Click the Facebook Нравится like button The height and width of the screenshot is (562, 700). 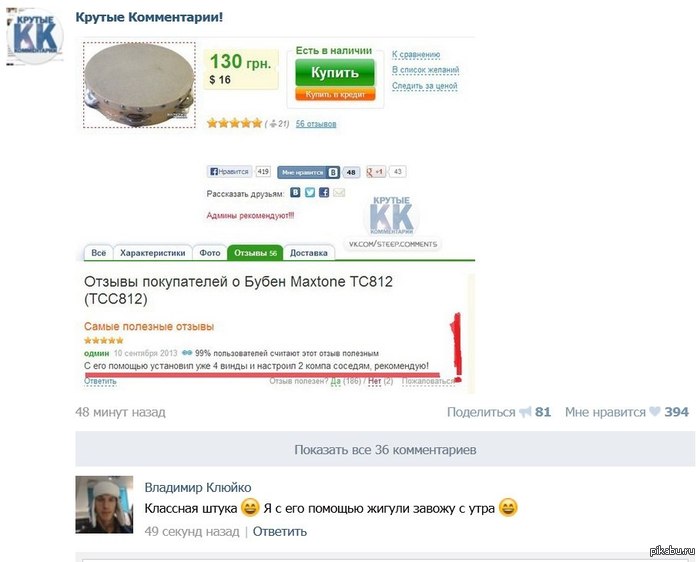click(229, 171)
